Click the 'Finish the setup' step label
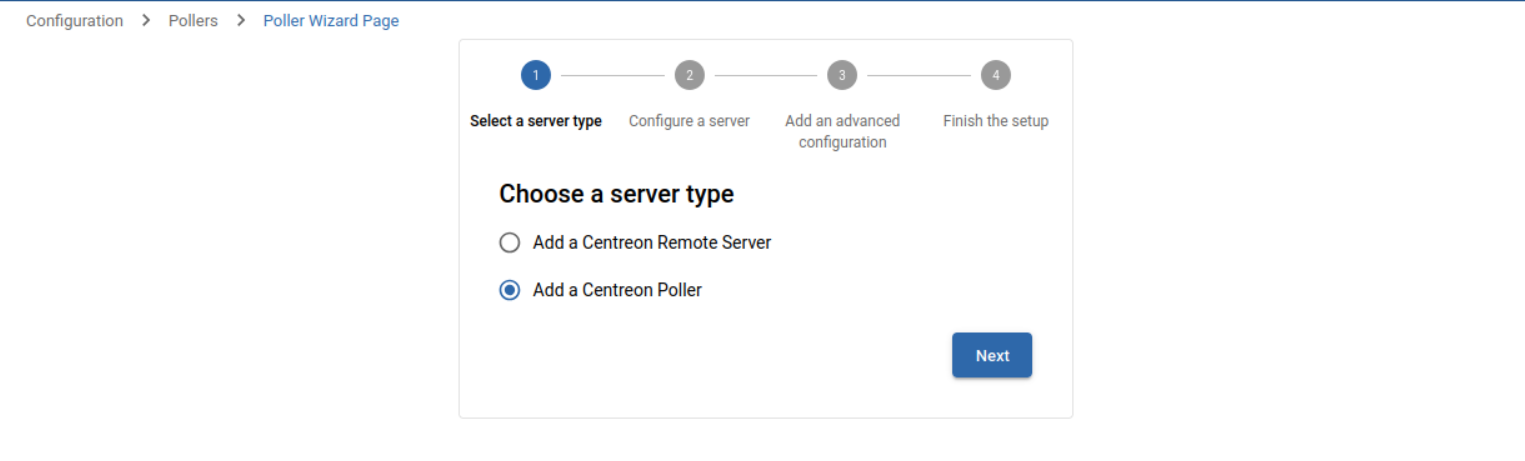Viewport: 1525px width, 461px height. coord(996,121)
